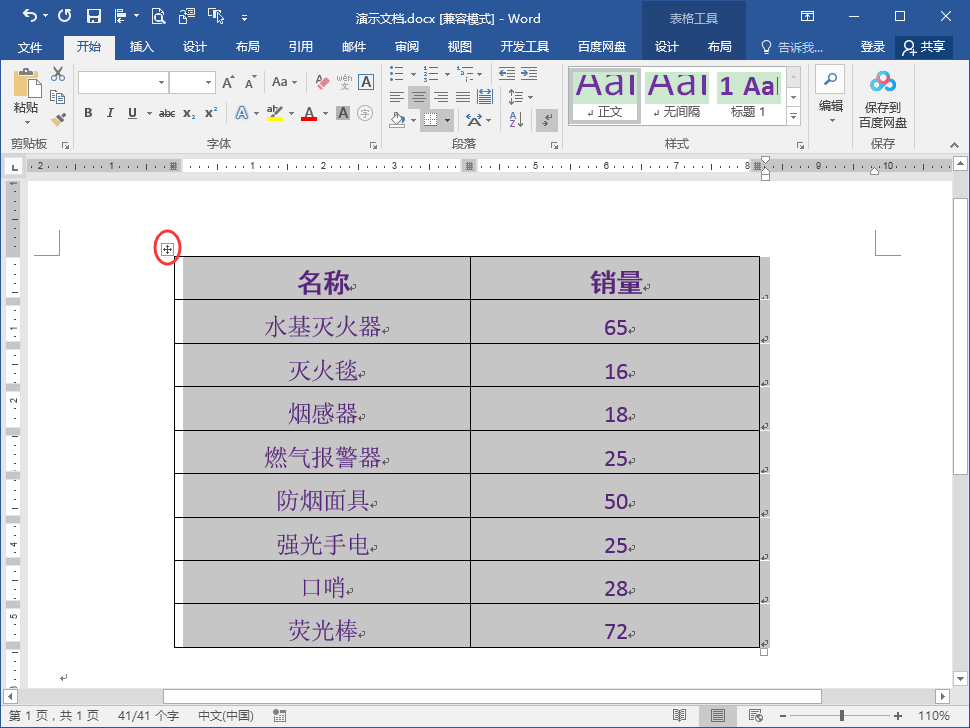
Task: Switch to Web Layout view icon
Action: click(755, 716)
